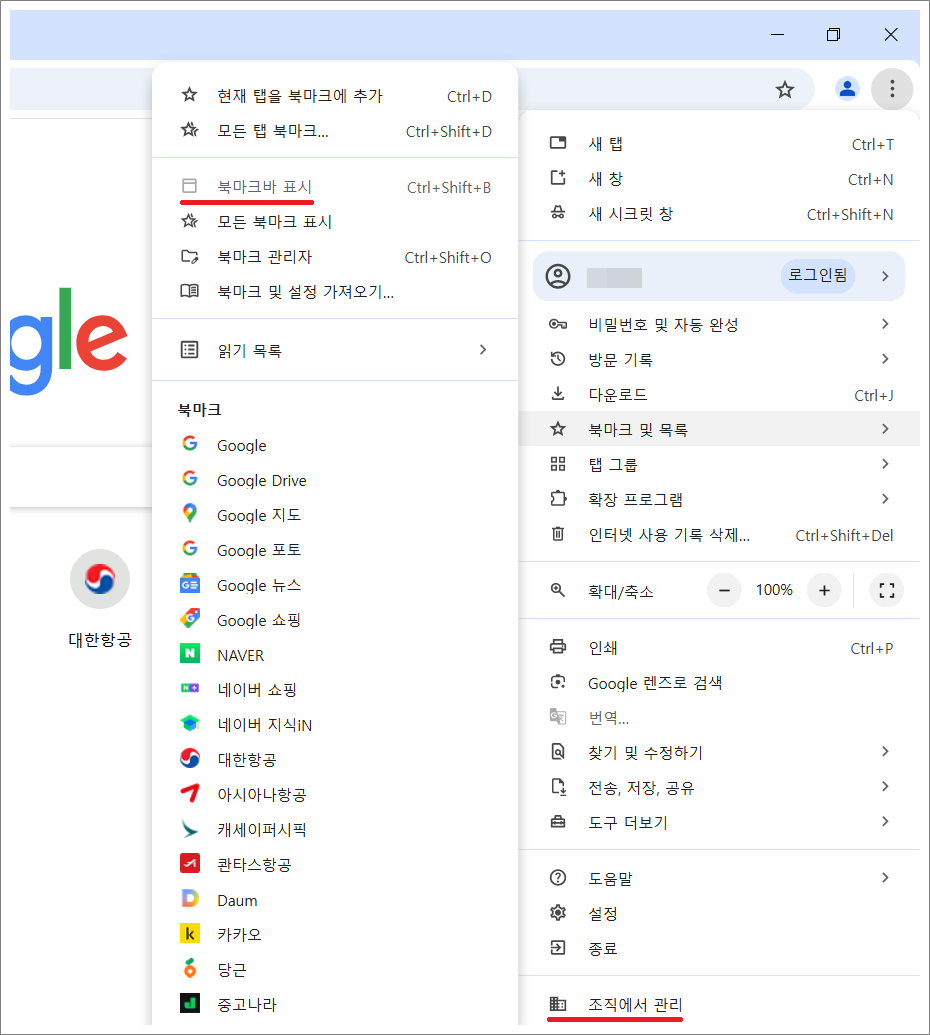Expand 찾기 및 수정하기 submenu
Viewport: 930px width, 1035px height.
pyautogui.click(x=719, y=752)
